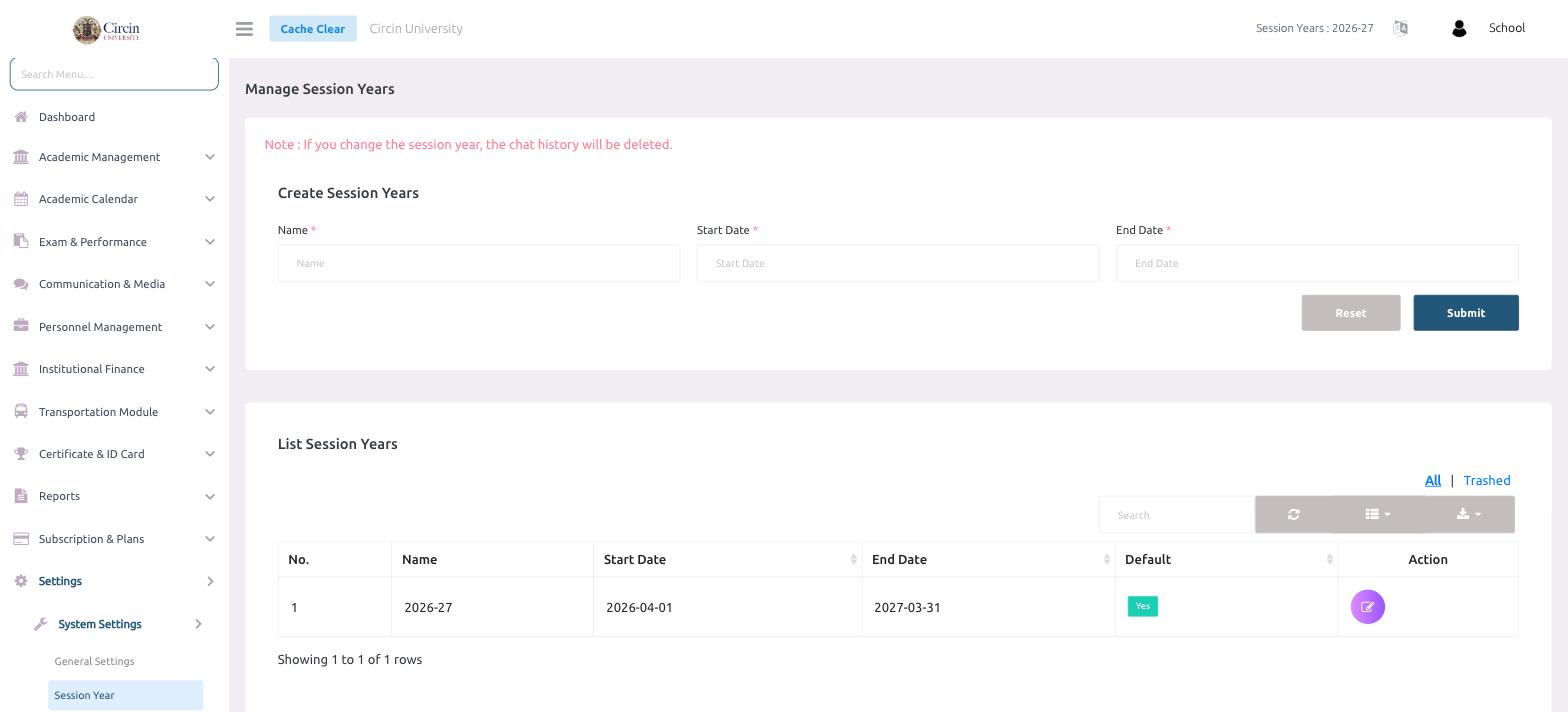Open the table columns dropdown
This screenshot has height=712, width=1568.
click(1377, 514)
